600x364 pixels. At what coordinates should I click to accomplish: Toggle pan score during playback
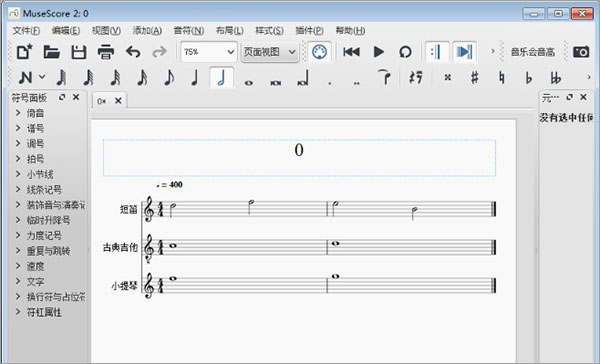pos(465,52)
